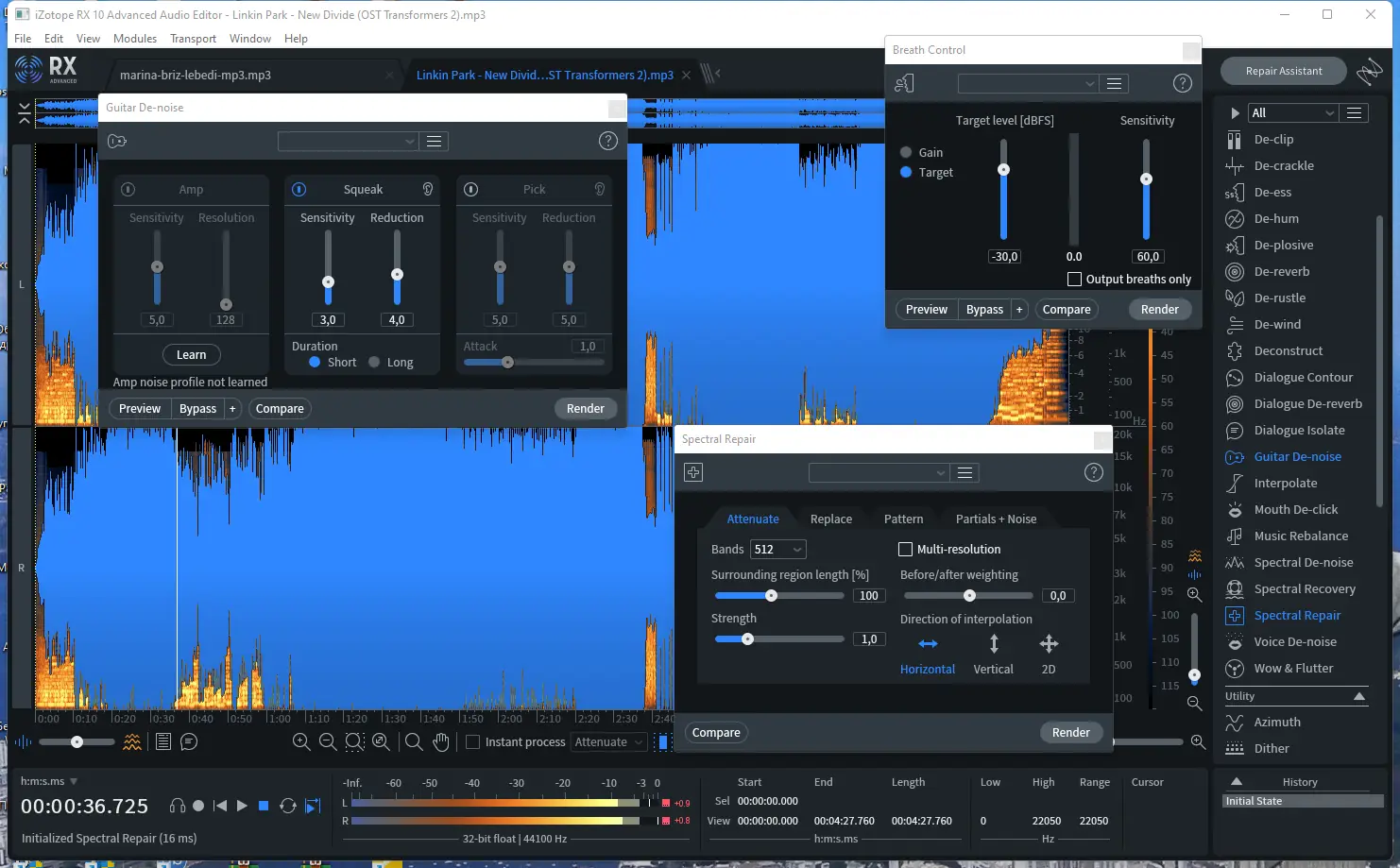Viewport: 1400px width, 868px height.
Task: Open the Transport menu
Action: click(193, 39)
